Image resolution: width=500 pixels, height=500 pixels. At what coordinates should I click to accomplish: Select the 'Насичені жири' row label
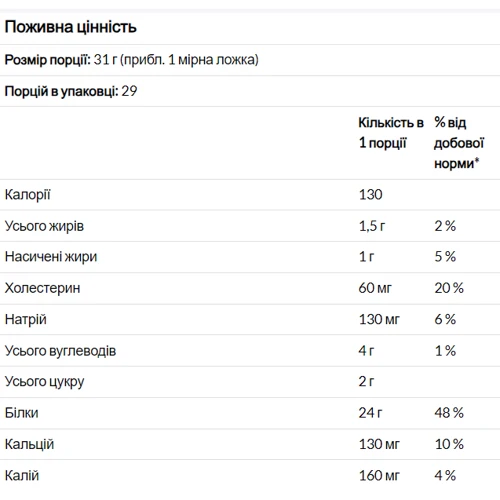(51, 257)
